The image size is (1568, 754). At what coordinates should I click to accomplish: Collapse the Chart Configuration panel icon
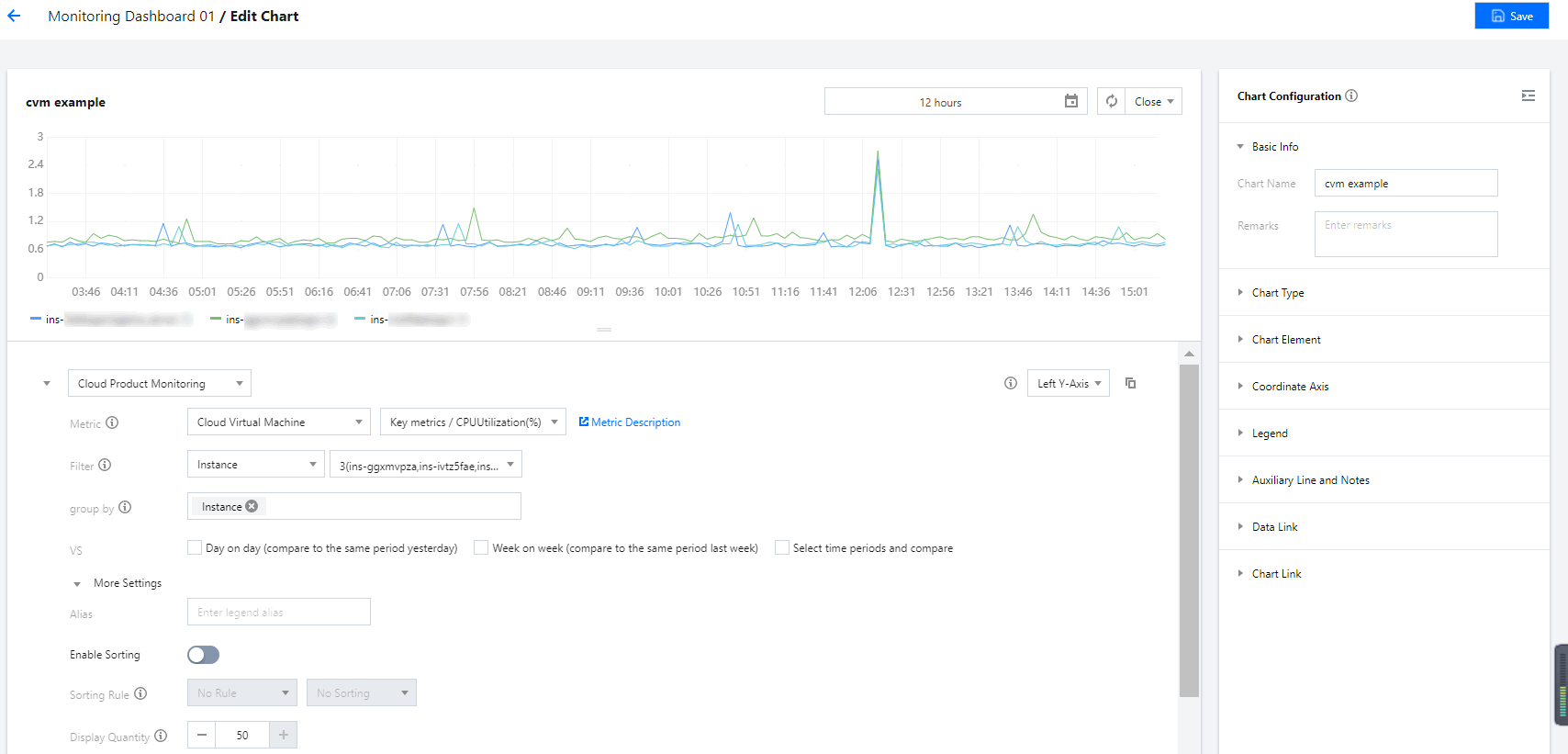tap(1528, 96)
